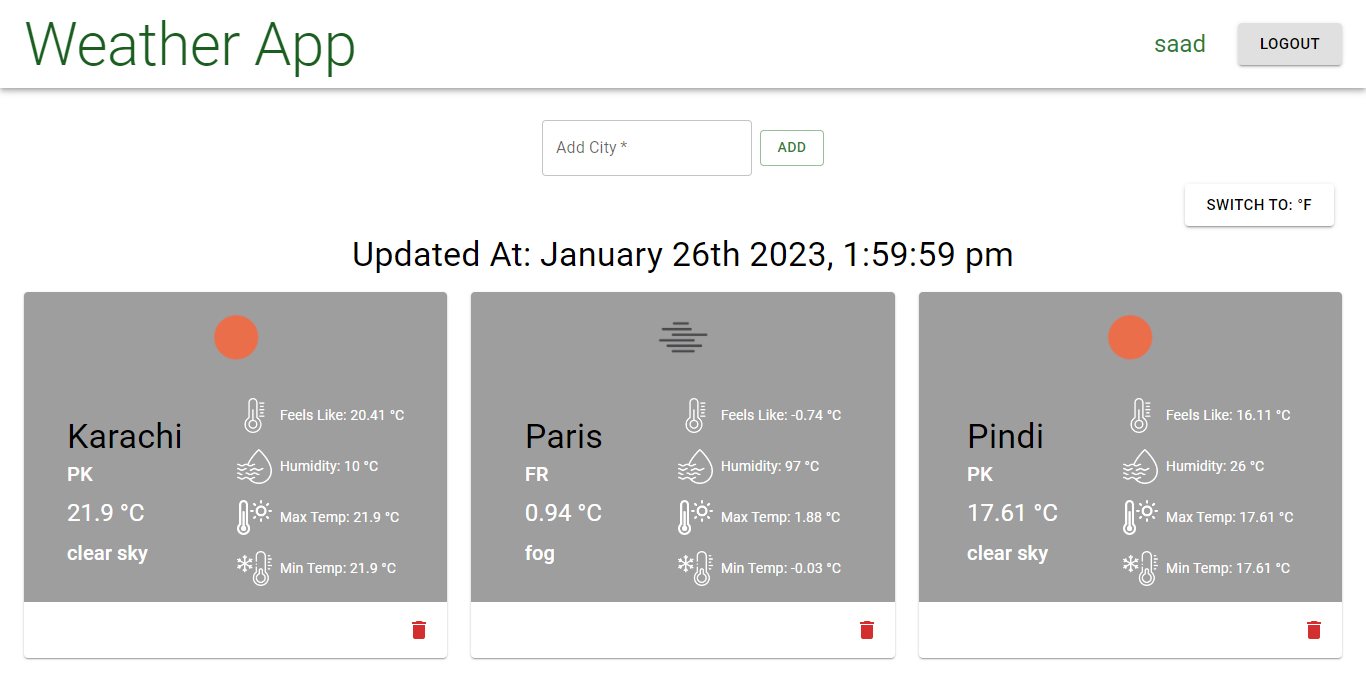Click the Updated At timestamp text
Screen dimensions: 1366x682
coord(683,255)
